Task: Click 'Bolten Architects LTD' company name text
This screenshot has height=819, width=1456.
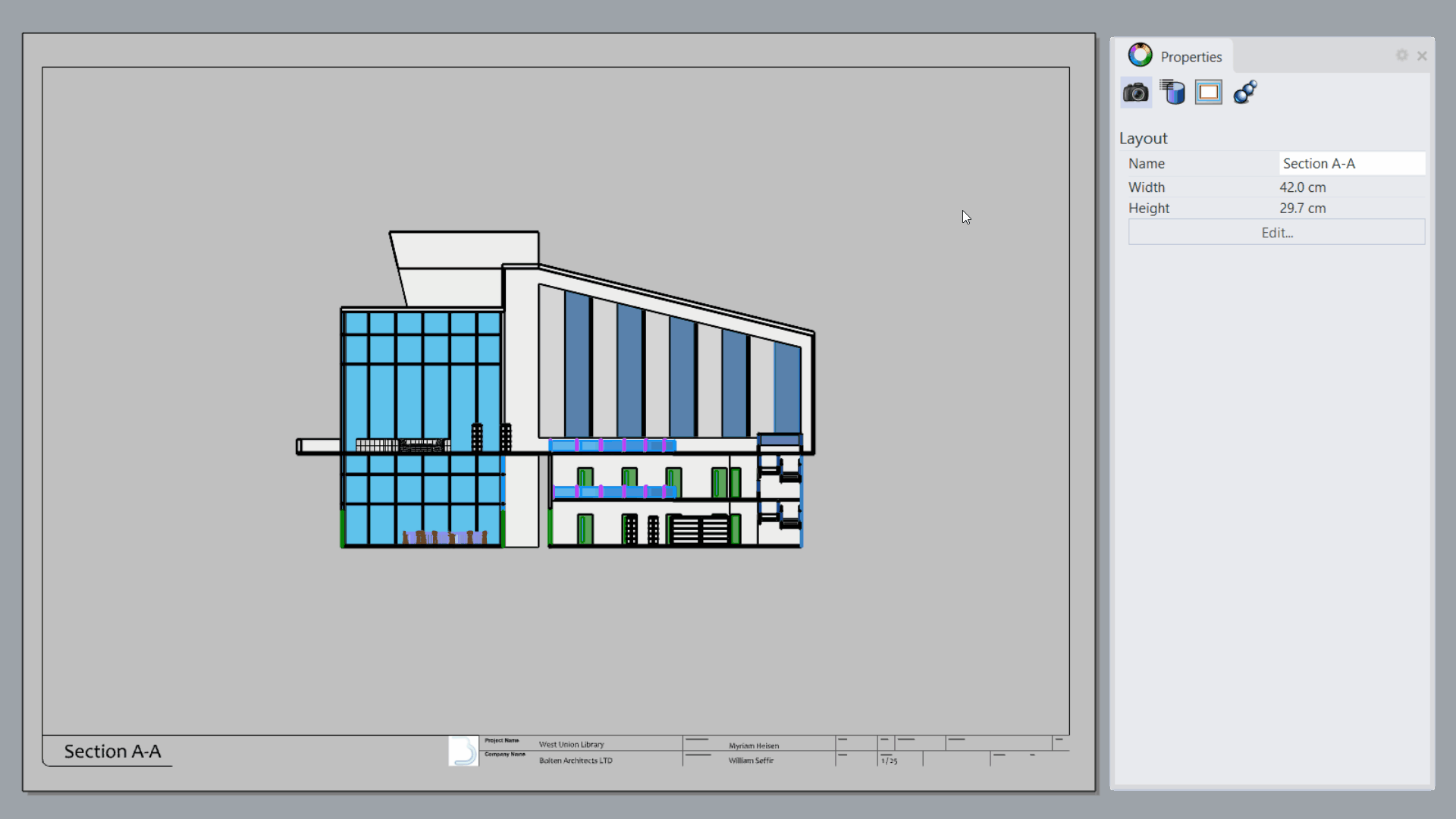Action: click(x=576, y=761)
